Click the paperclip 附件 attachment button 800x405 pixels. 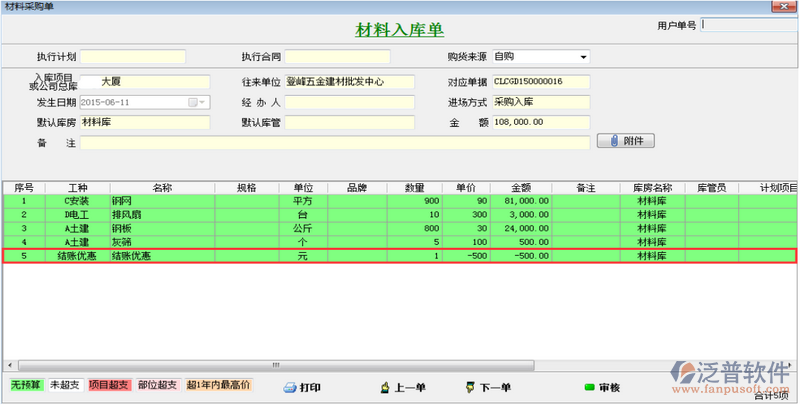pos(625,141)
